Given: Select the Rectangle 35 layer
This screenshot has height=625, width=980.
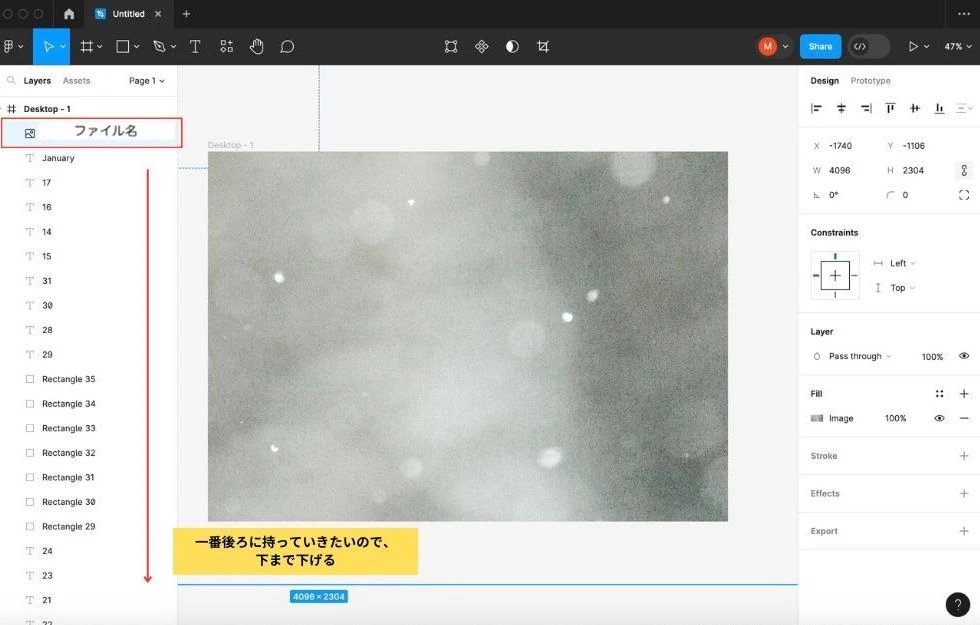Looking at the screenshot, I should tap(69, 379).
